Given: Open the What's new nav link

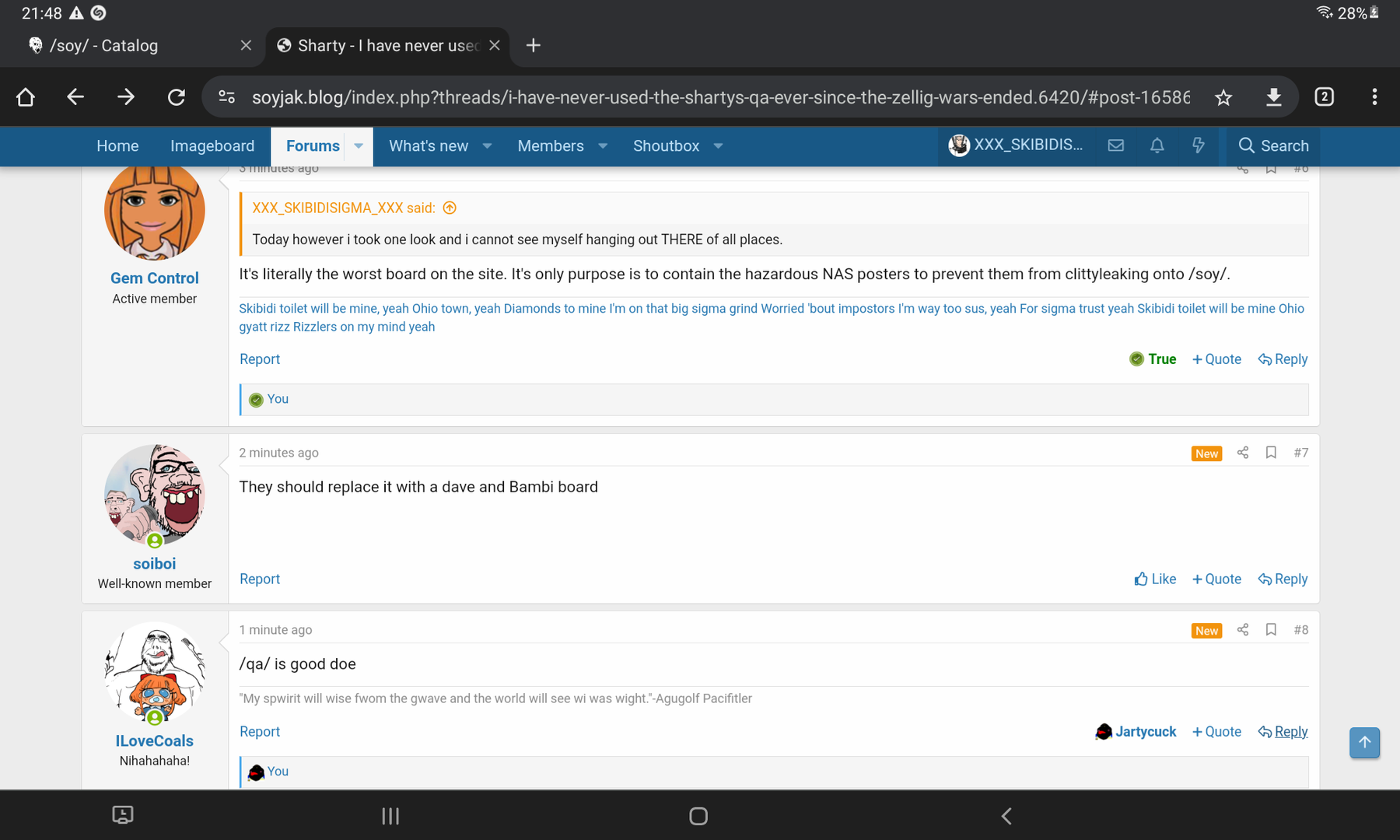Looking at the screenshot, I should point(429,146).
